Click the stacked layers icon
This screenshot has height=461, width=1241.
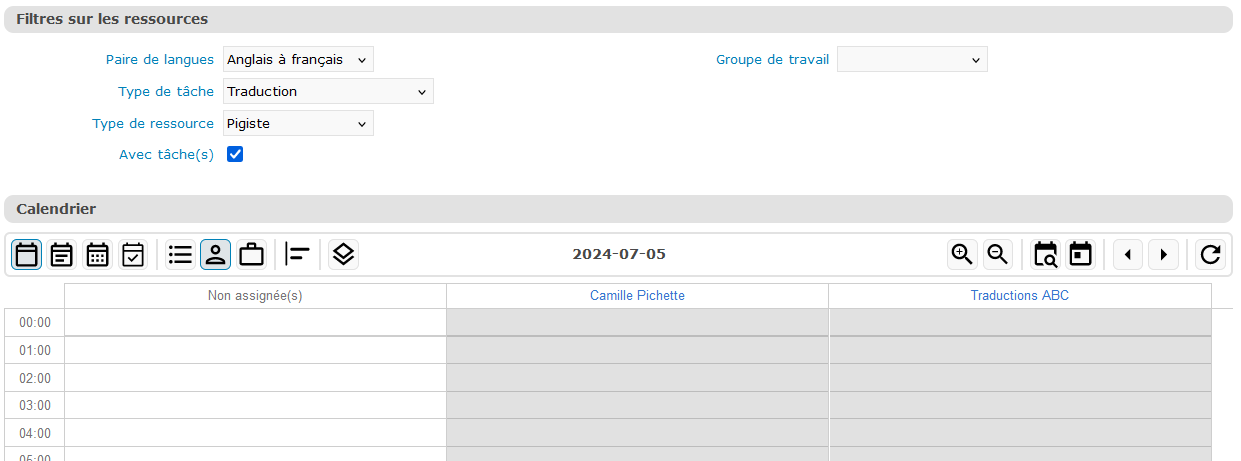pos(343,255)
